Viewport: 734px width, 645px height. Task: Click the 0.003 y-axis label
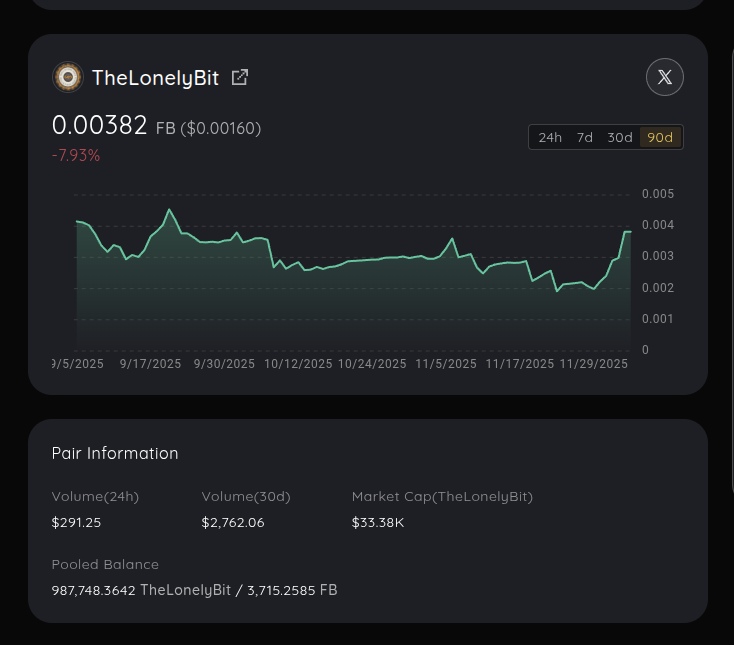click(658, 256)
